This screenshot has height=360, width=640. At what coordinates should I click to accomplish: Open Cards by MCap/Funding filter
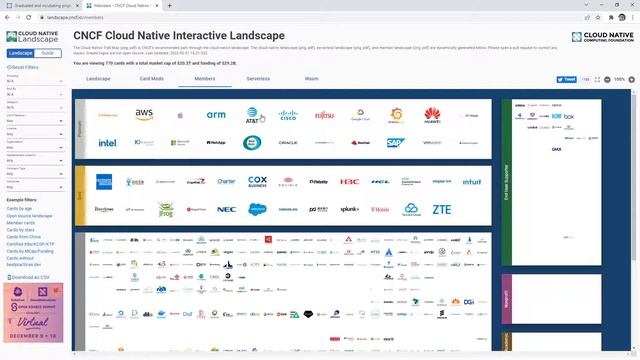[30, 251]
